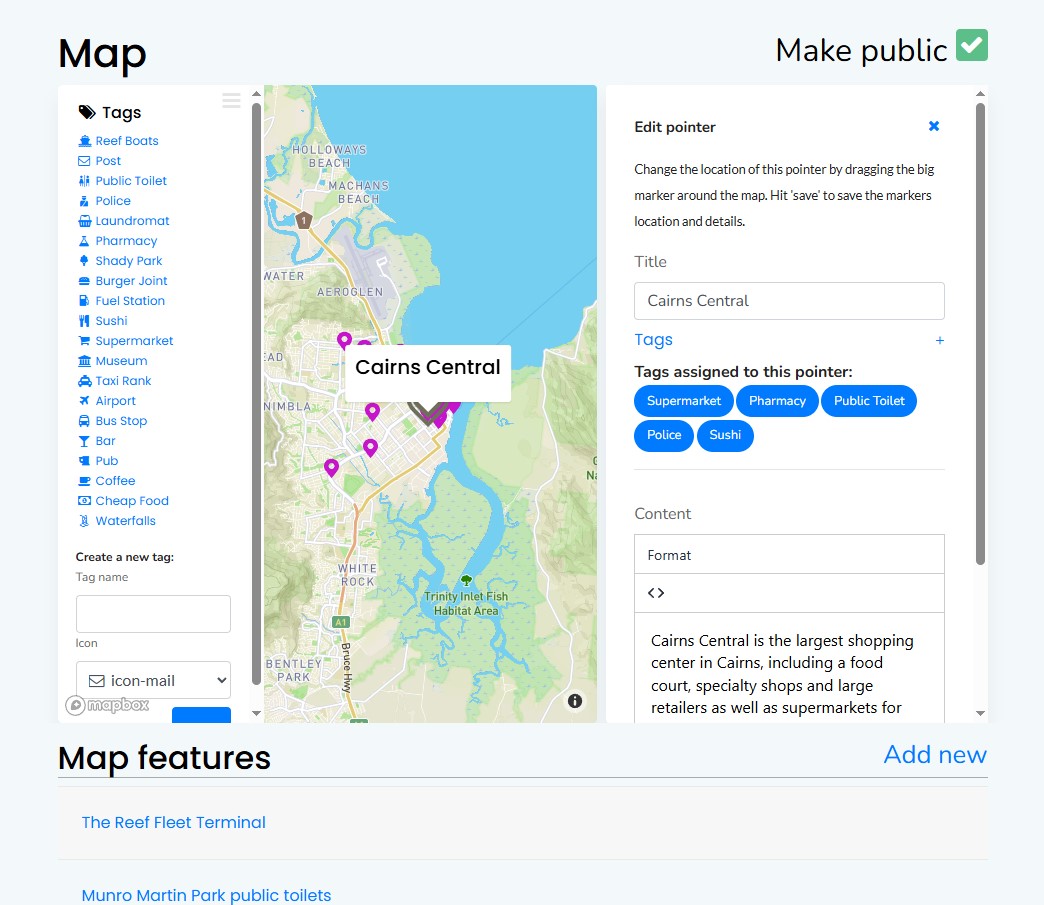
Task: Click the edit panel vertical scrollbar
Action: pyautogui.click(x=980, y=330)
